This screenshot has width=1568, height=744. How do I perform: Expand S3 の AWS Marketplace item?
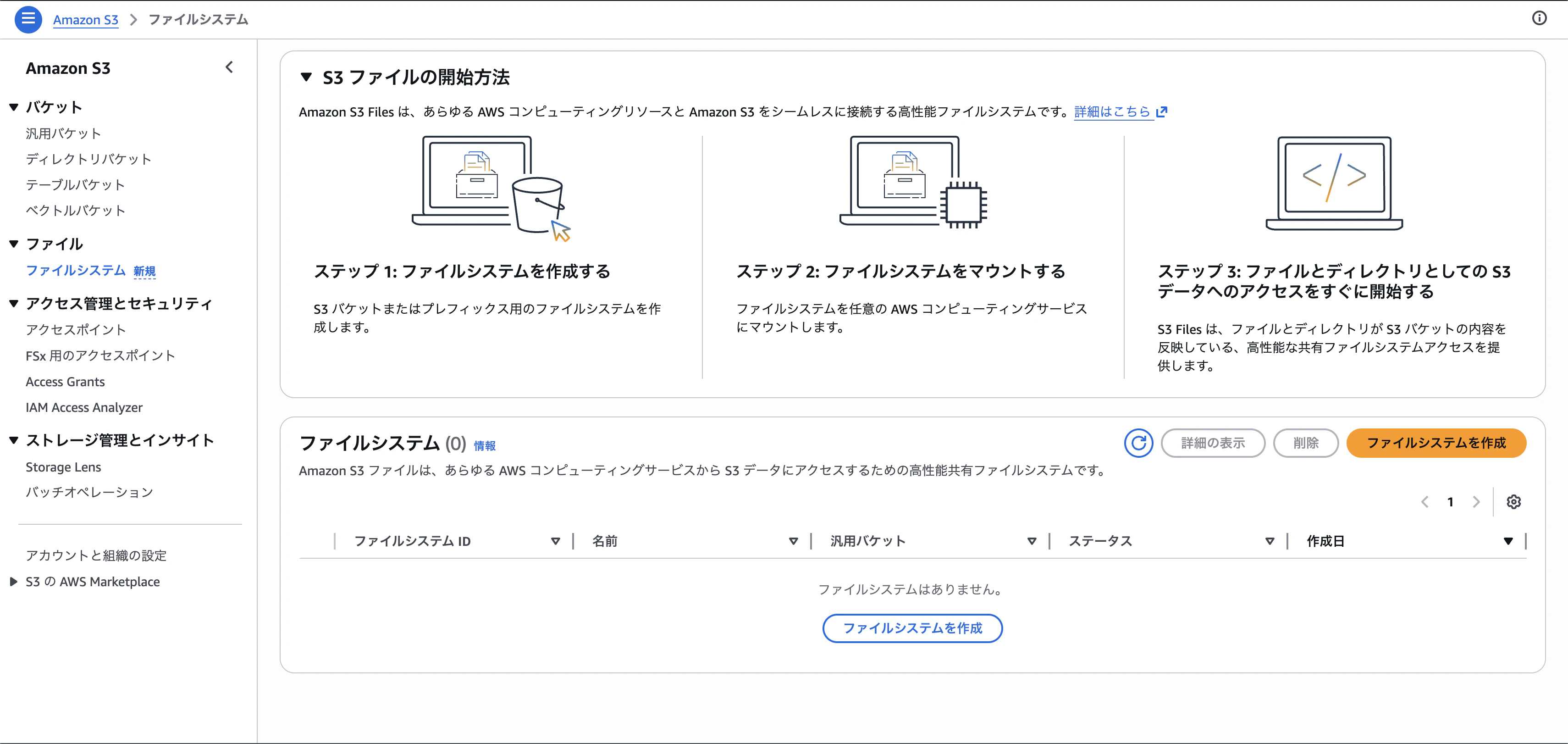pos(14,582)
